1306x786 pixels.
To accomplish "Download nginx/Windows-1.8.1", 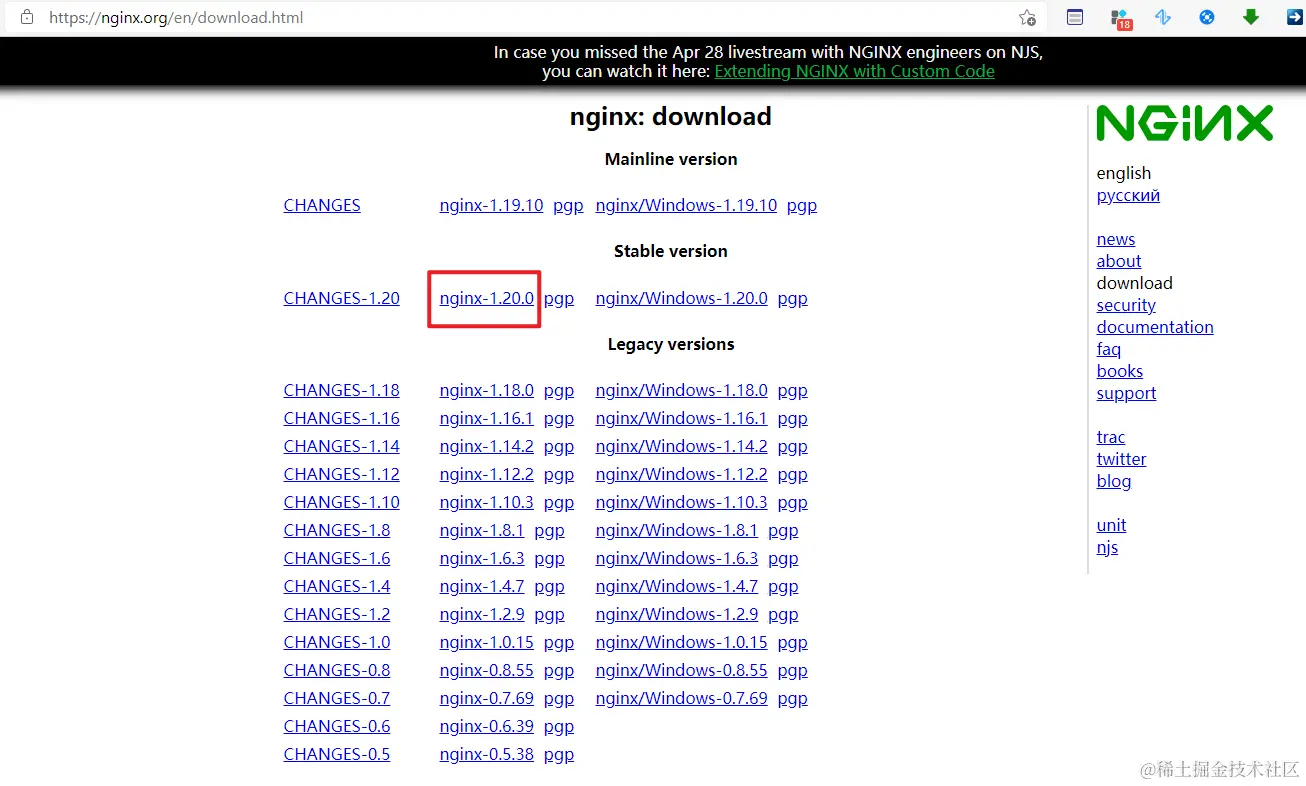I will (x=677, y=530).
